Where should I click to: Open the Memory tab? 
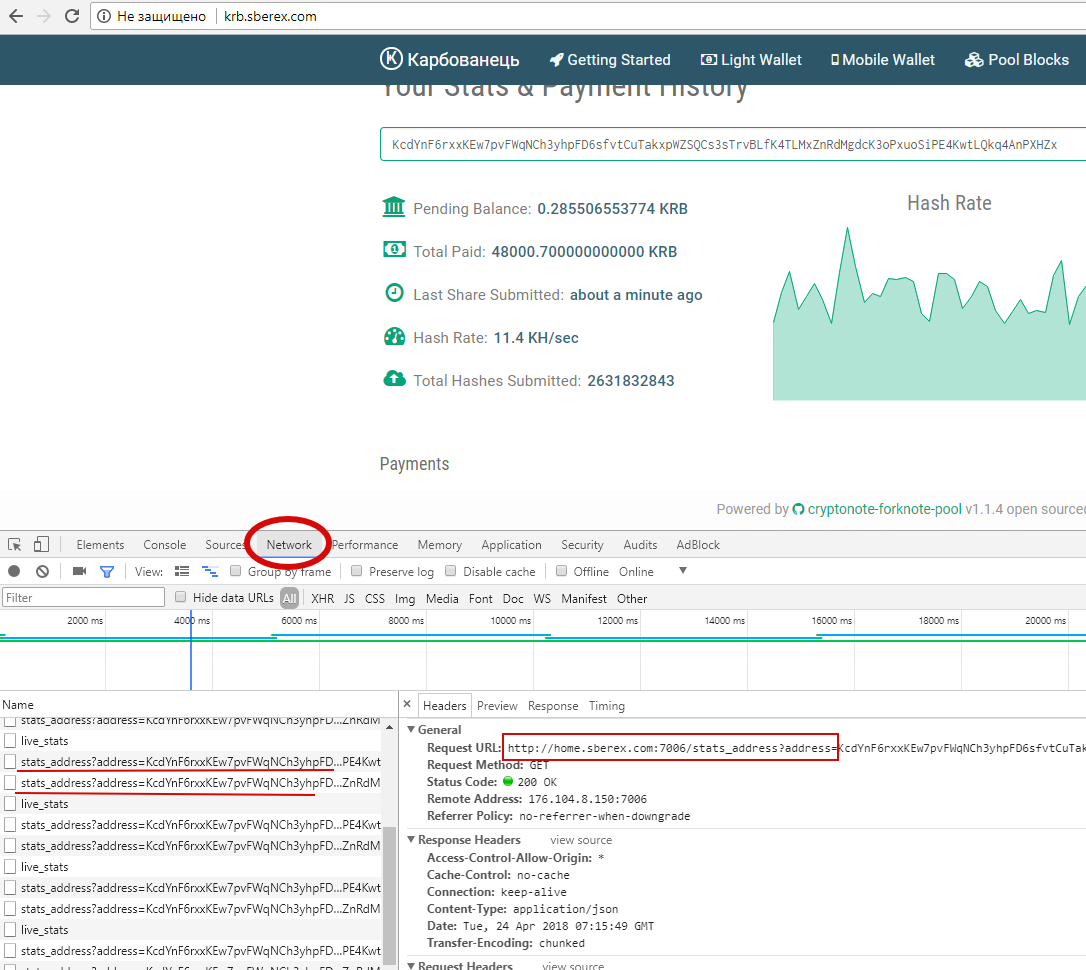click(x=440, y=545)
